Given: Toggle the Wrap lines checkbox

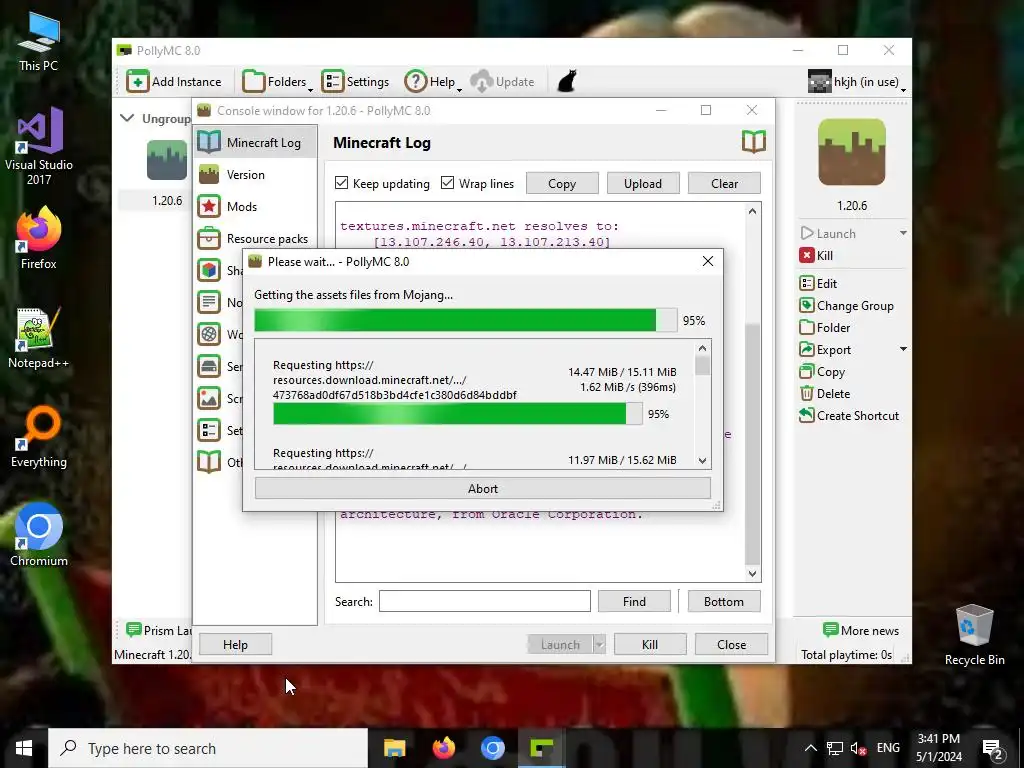Looking at the screenshot, I should (447, 183).
